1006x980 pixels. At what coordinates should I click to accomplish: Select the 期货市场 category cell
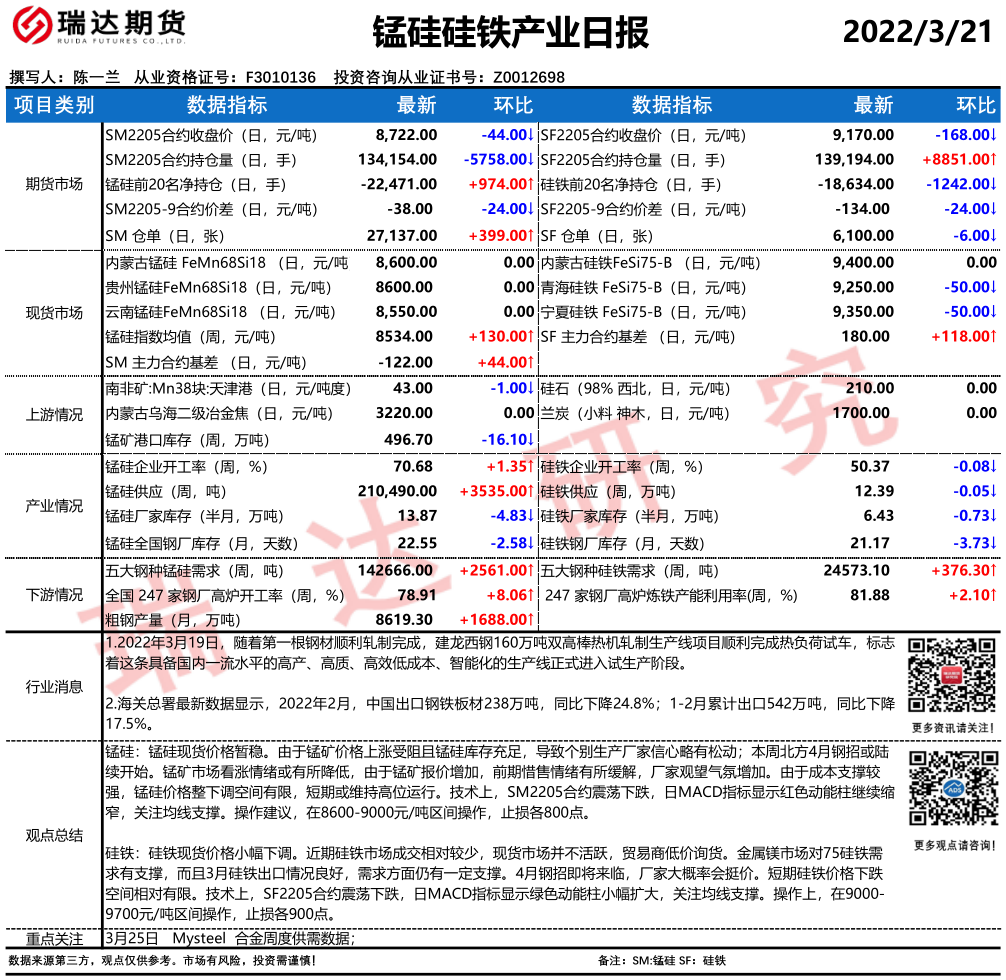(55, 184)
